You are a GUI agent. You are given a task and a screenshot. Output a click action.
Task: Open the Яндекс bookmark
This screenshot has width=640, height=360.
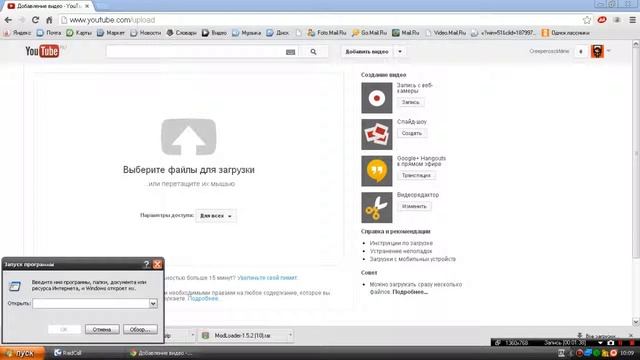[18, 33]
